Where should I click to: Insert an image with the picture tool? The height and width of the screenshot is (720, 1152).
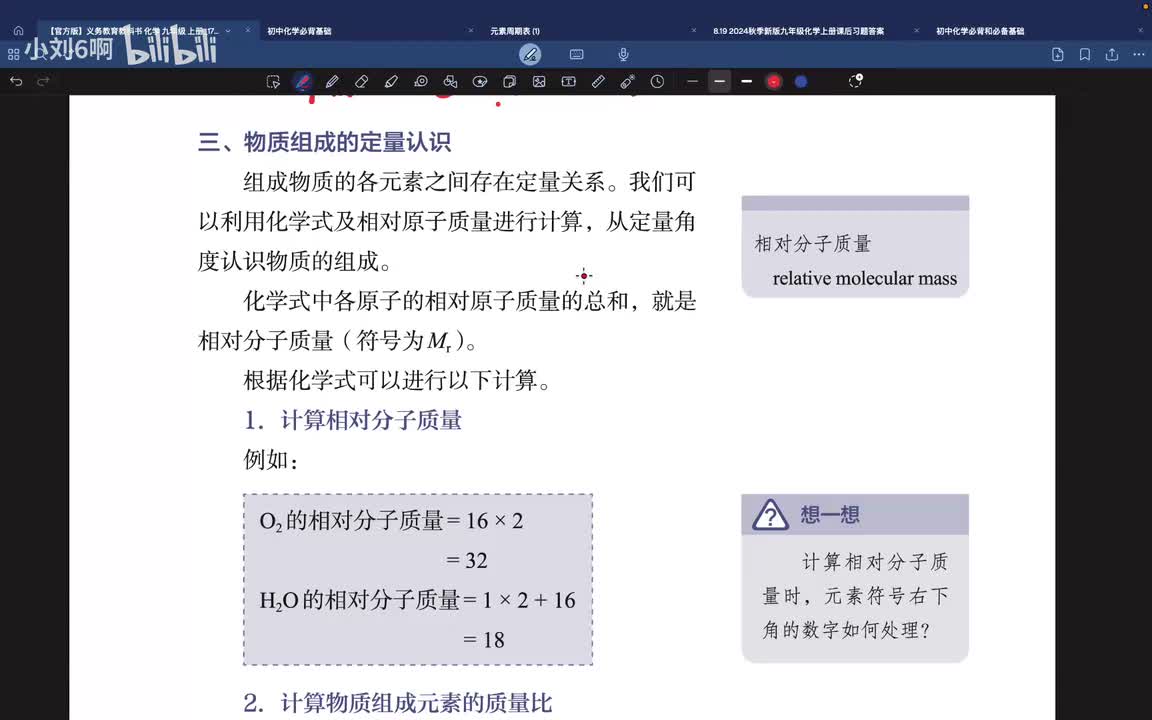point(539,82)
